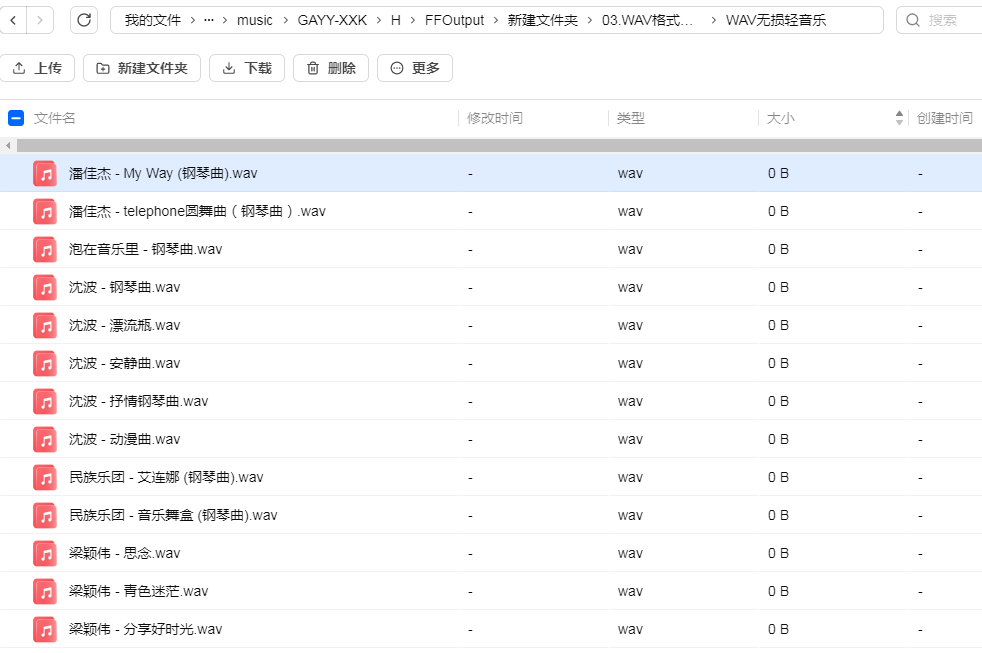Click the 新建文件夹 toolbar button
Image resolution: width=982 pixels, height=653 pixels.
pos(142,68)
